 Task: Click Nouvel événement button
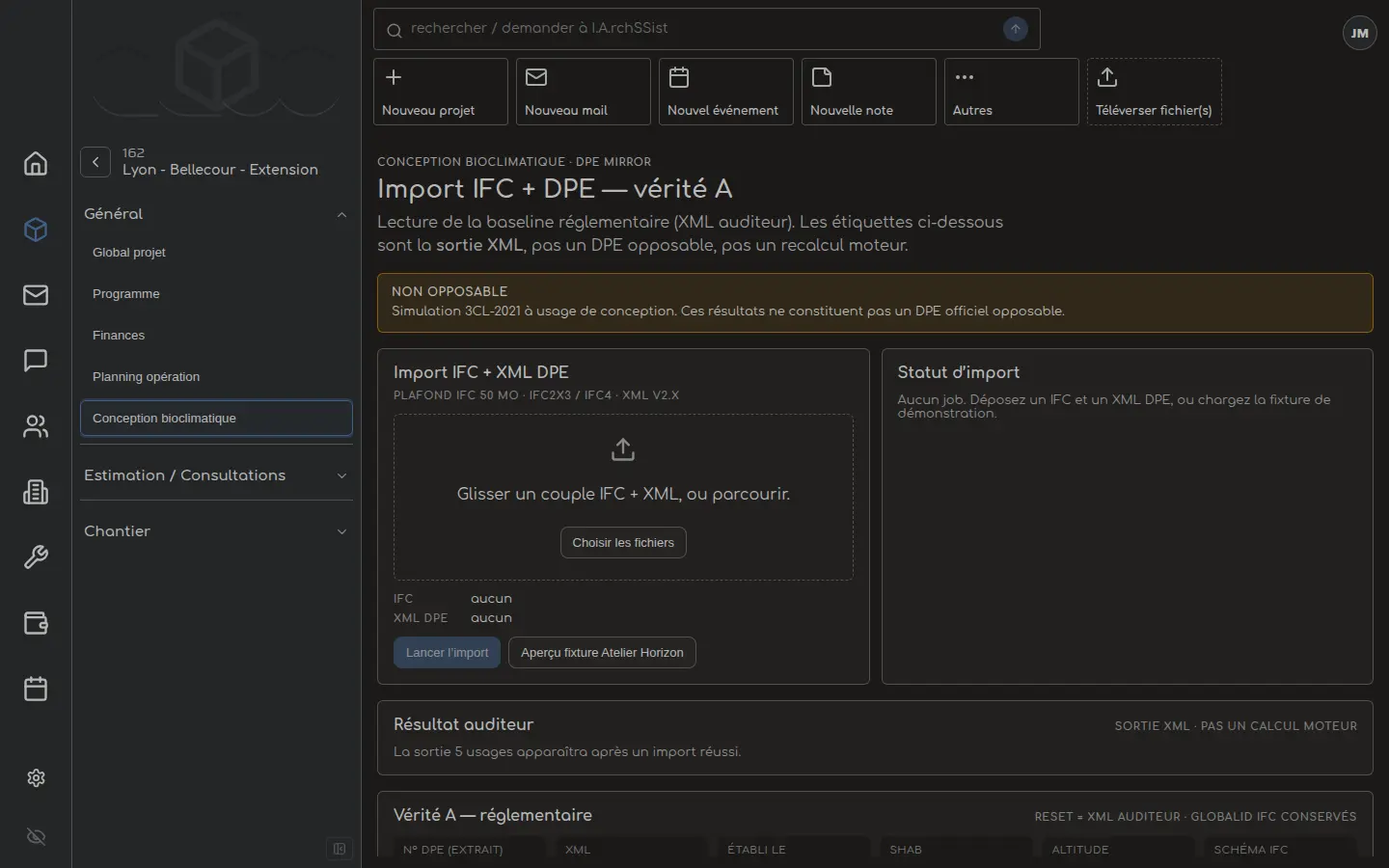click(726, 92)
